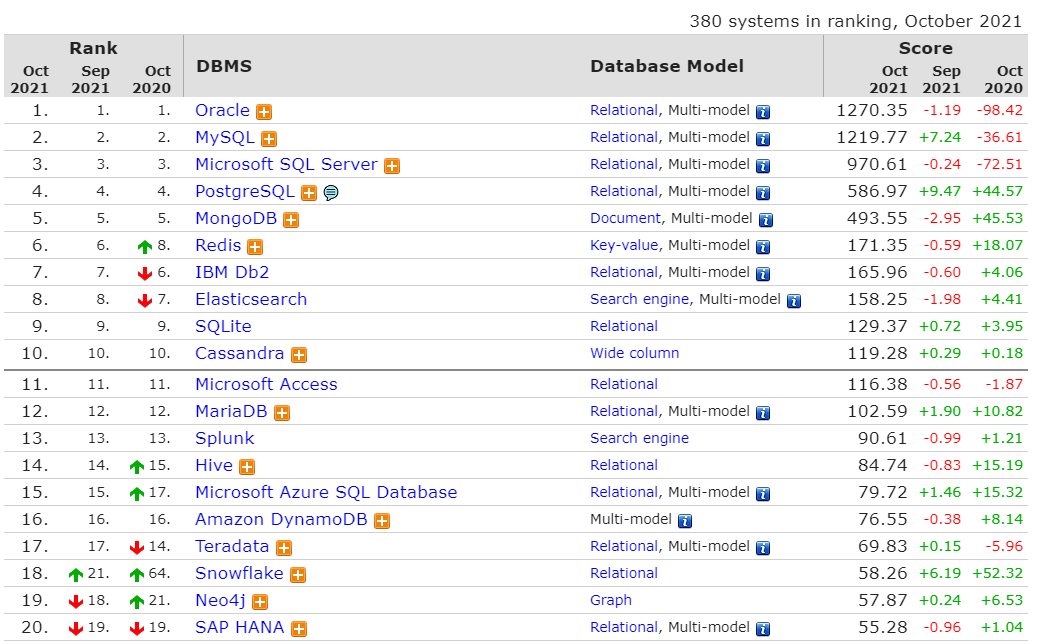
Task: Click the Search engine link in Splunk row
Action: [640, 439]
